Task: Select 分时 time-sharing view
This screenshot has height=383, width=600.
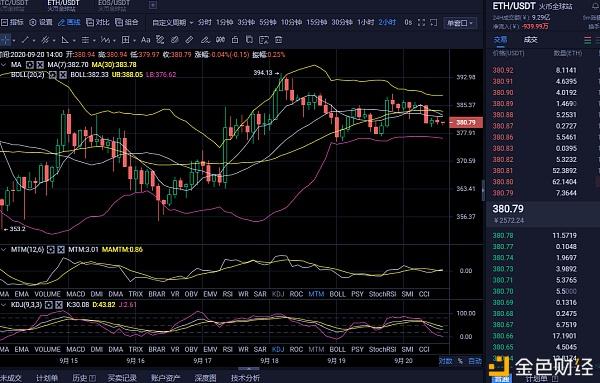Action: click(204, 23)
